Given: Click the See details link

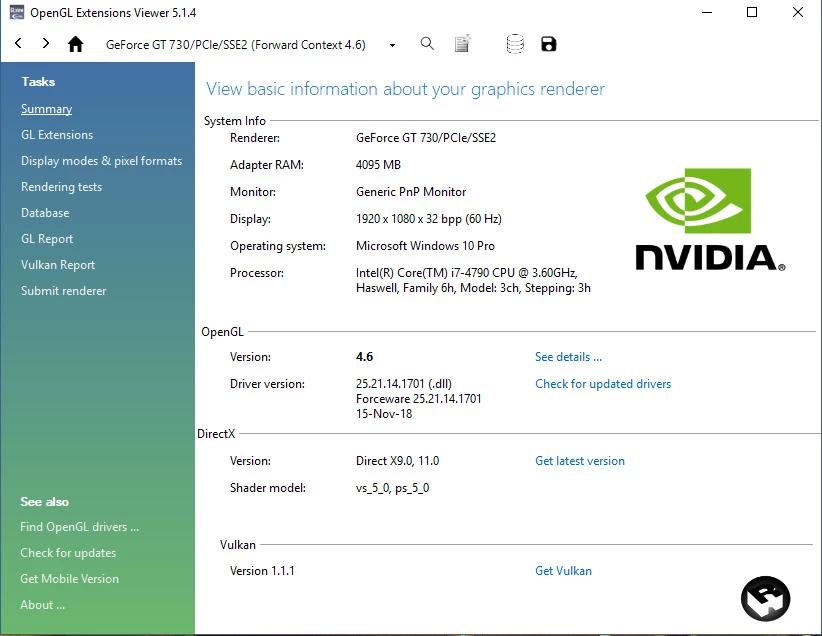Looking at the screenshot, I should pyautogui.click(x=568, y=357).
